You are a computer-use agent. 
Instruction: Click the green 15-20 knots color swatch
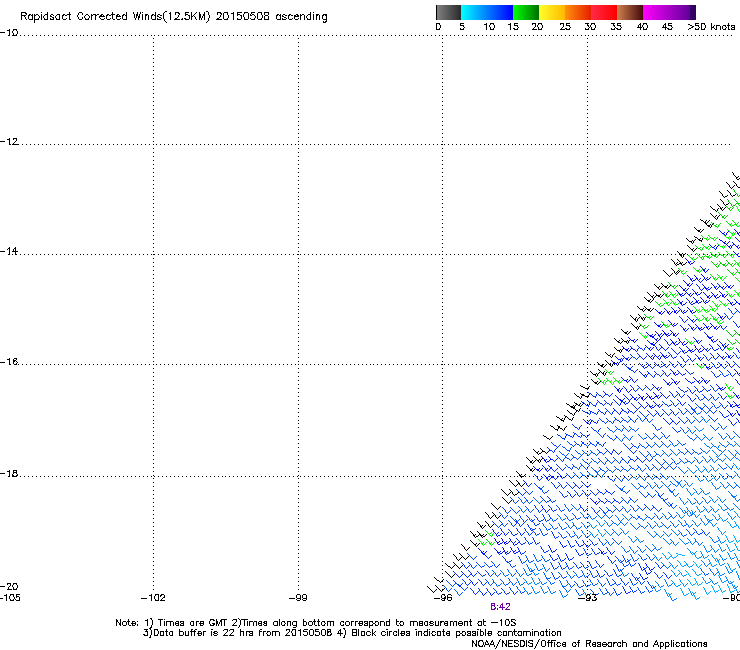point(526,12)
